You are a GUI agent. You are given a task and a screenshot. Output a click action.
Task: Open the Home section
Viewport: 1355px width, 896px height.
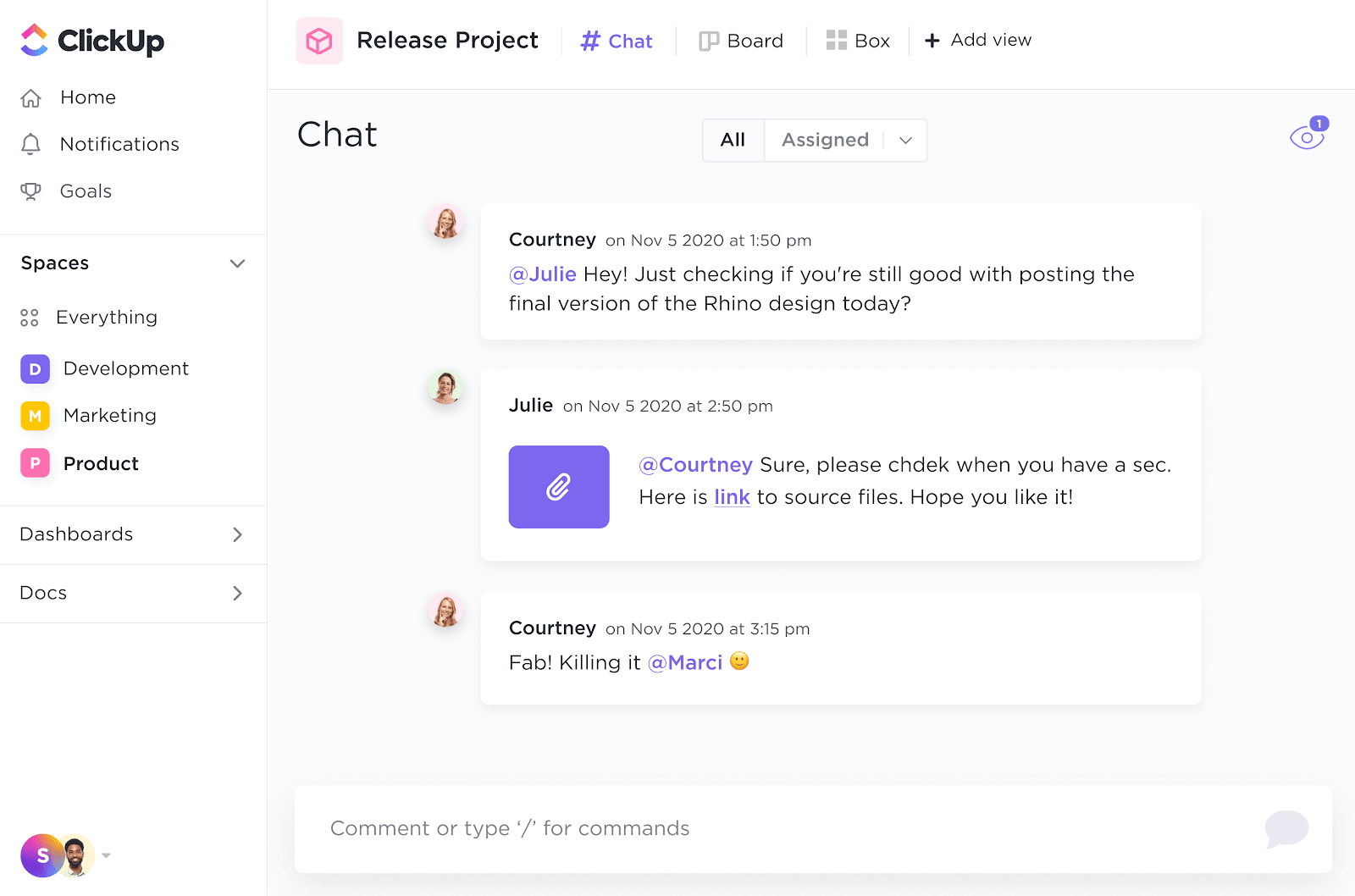pyautogui.click(x=87, y=97)
